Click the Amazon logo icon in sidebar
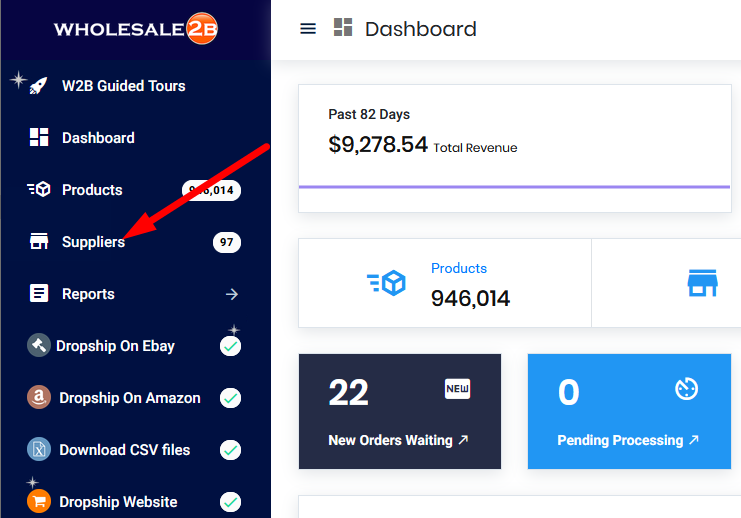The width and height of the screenshot is (741, 518). 39,397
